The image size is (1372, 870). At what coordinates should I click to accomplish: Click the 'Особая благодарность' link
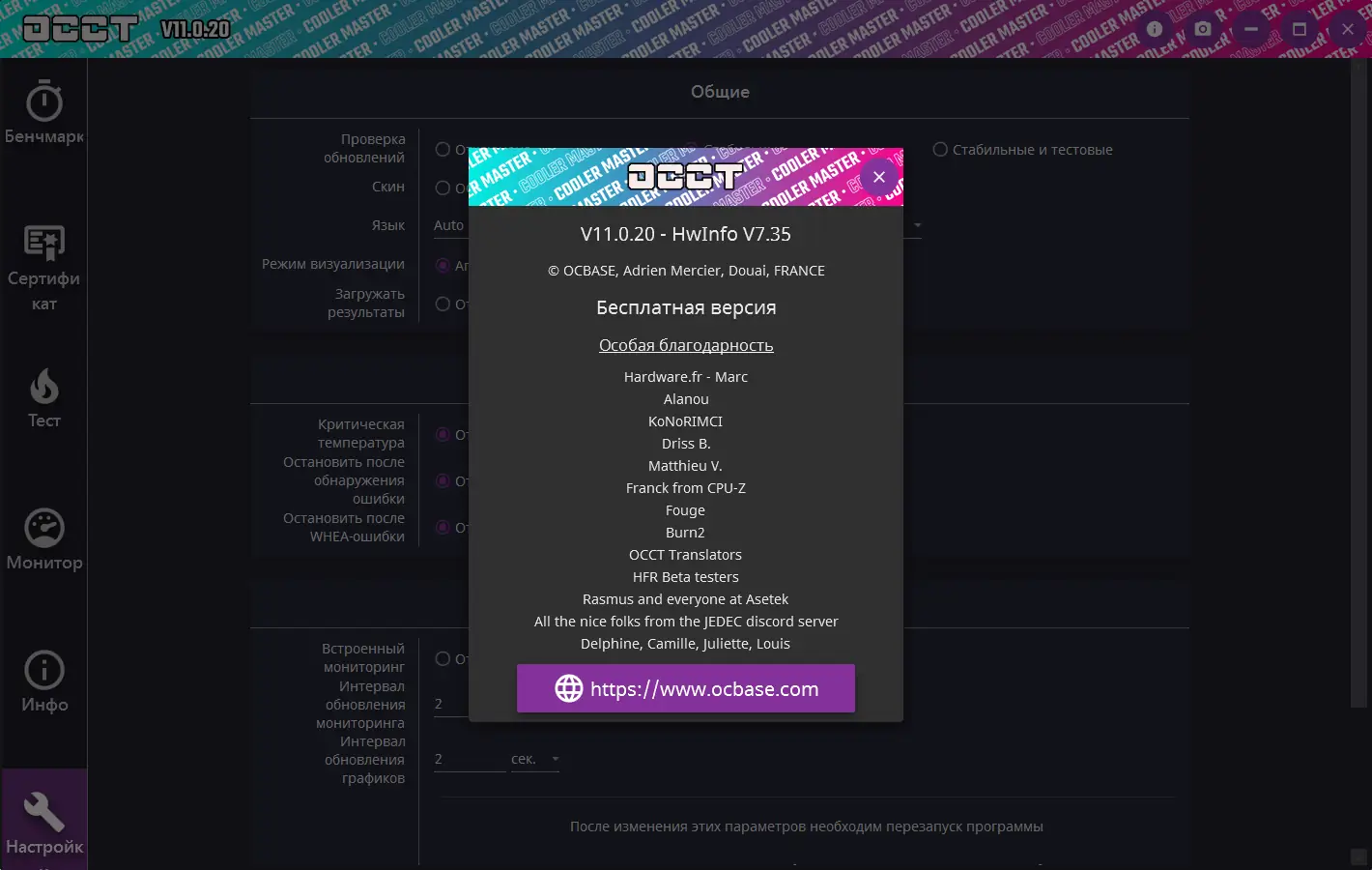pos(686,345)
